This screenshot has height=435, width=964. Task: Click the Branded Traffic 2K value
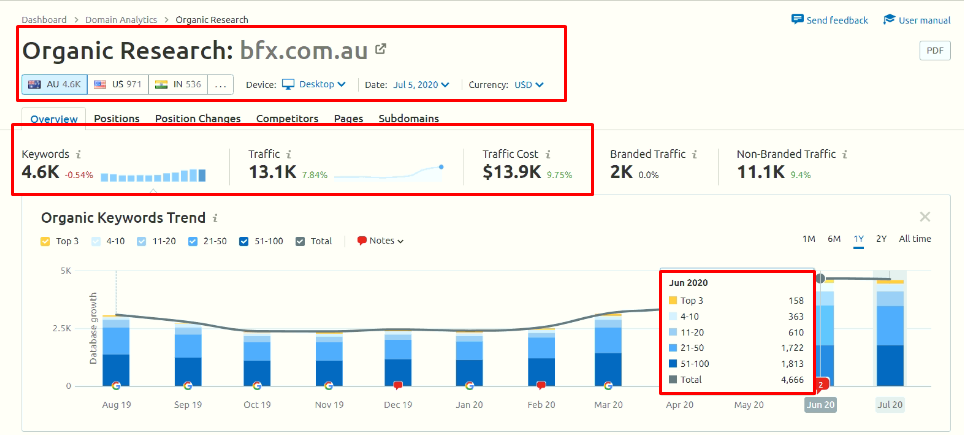(x=621, y=173)
